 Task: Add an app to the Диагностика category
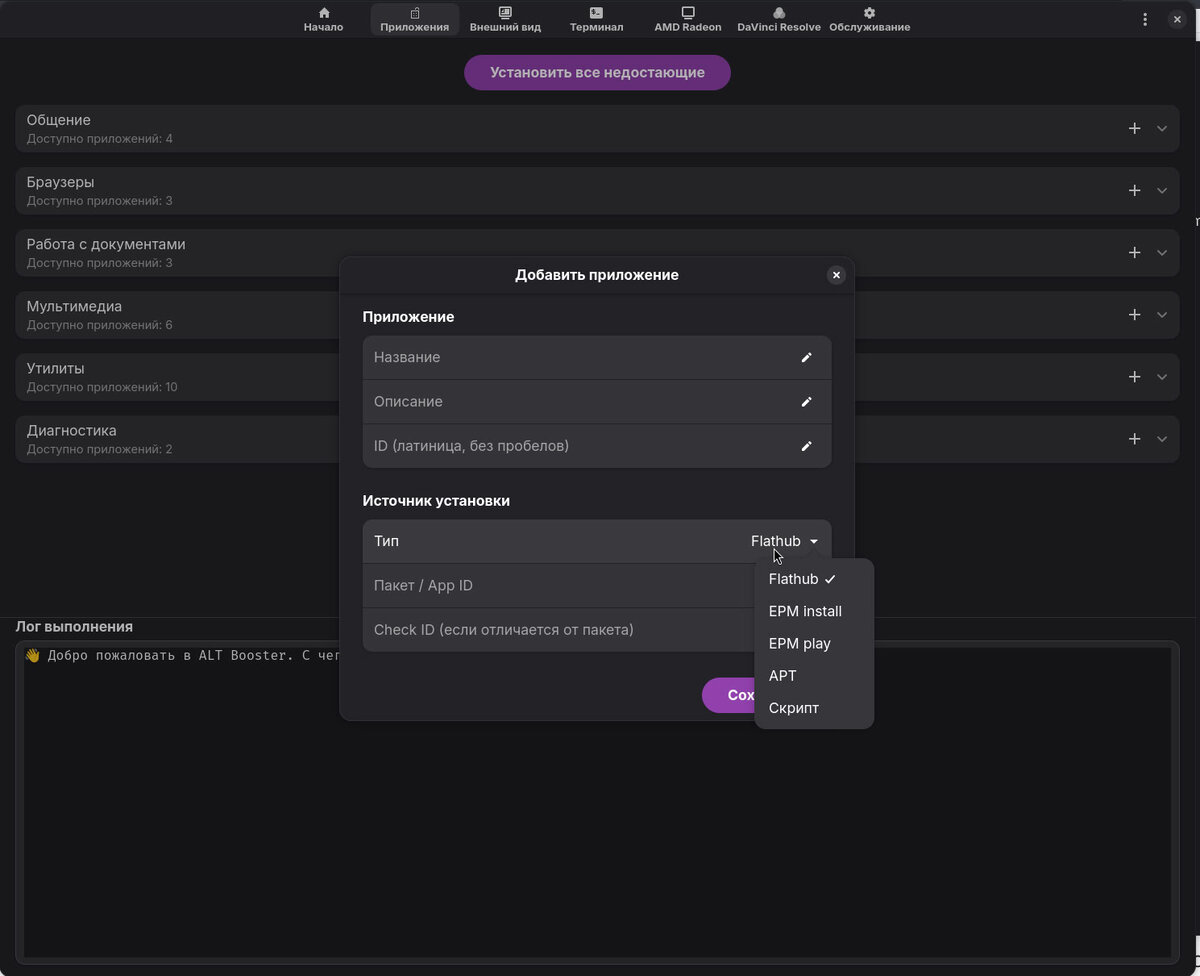[1134, 438]
